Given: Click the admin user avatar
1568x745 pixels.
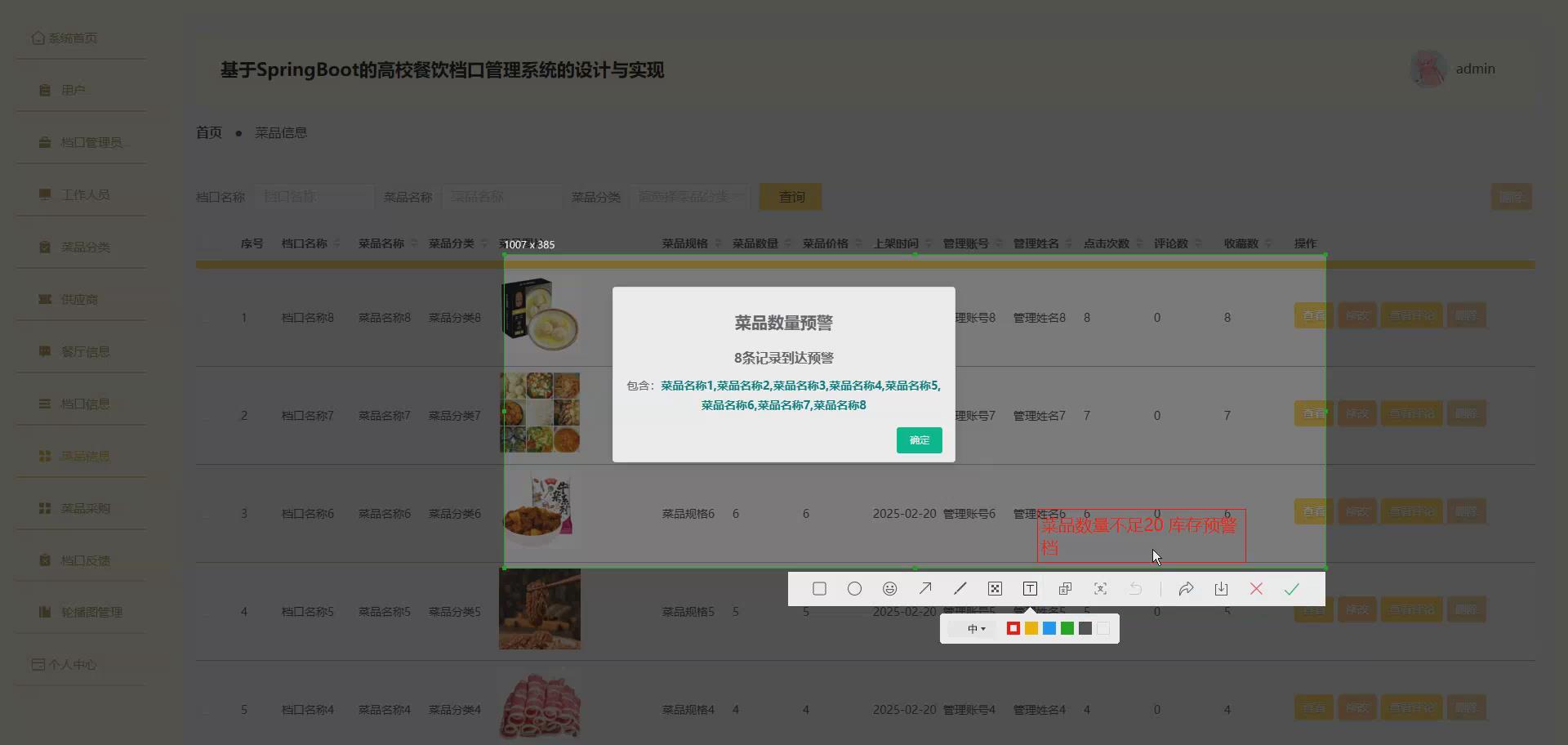Looking at the screenshot, I should (1428, 69).
